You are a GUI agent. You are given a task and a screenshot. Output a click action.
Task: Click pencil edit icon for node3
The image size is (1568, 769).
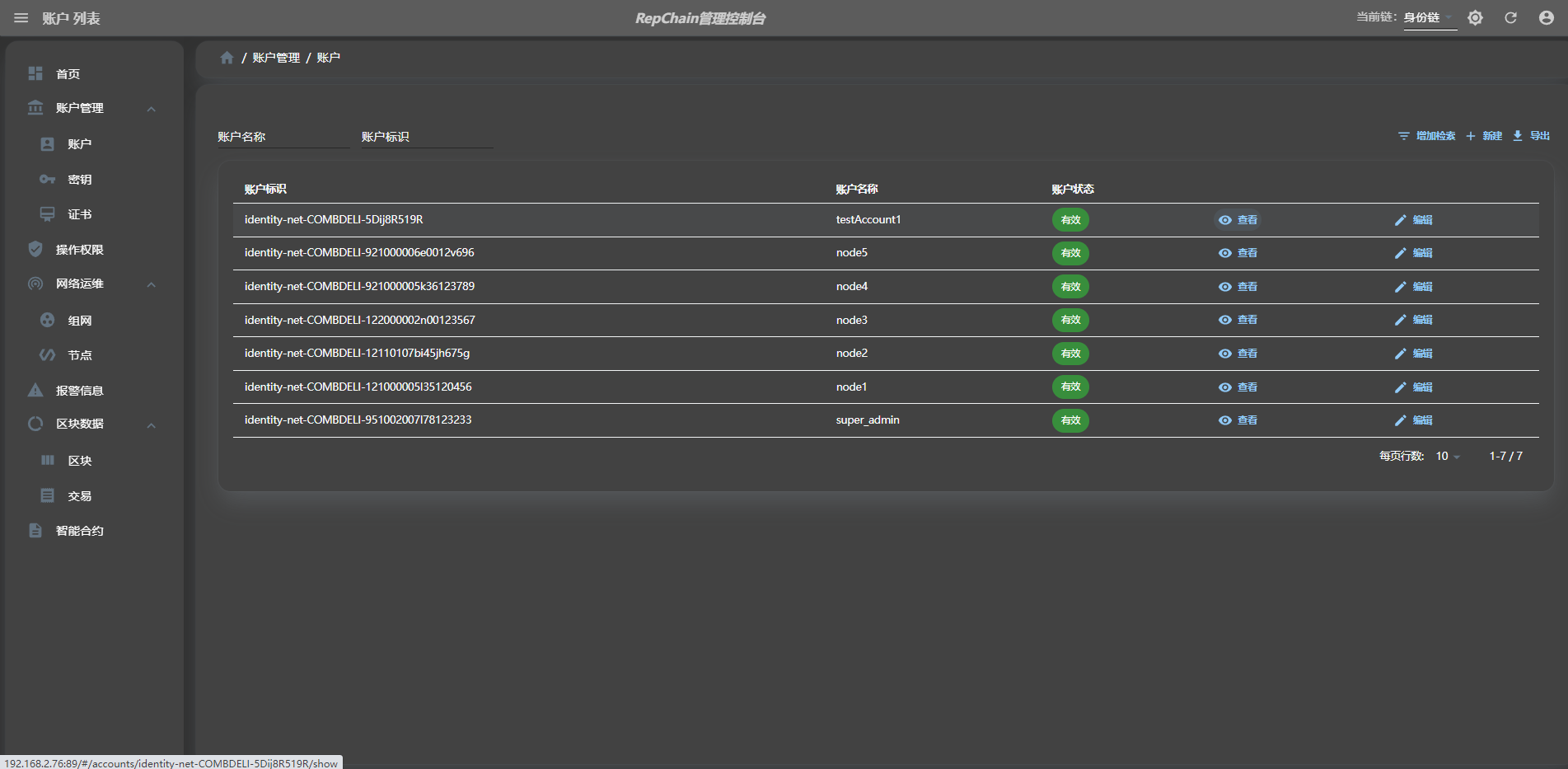click(1400, 320)
